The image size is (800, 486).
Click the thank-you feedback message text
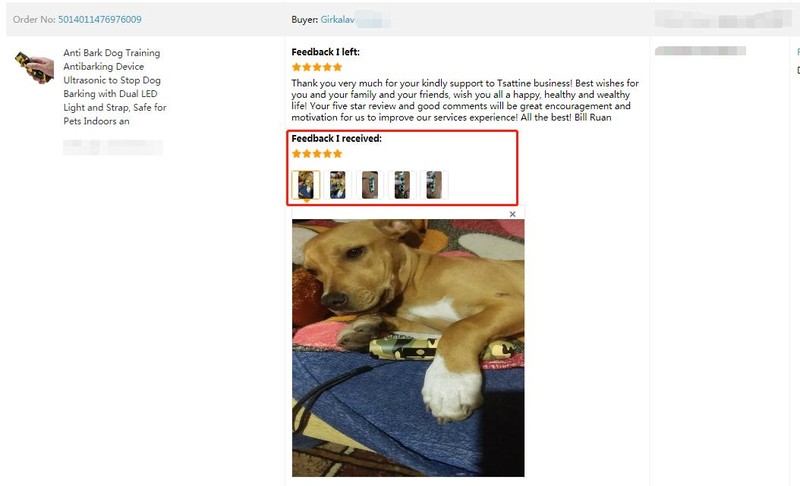click(x=465, y=100)
